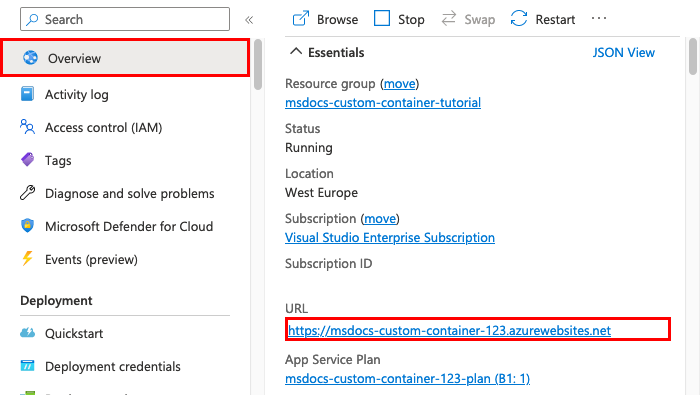Click inside the Search input field

[125, 19]
